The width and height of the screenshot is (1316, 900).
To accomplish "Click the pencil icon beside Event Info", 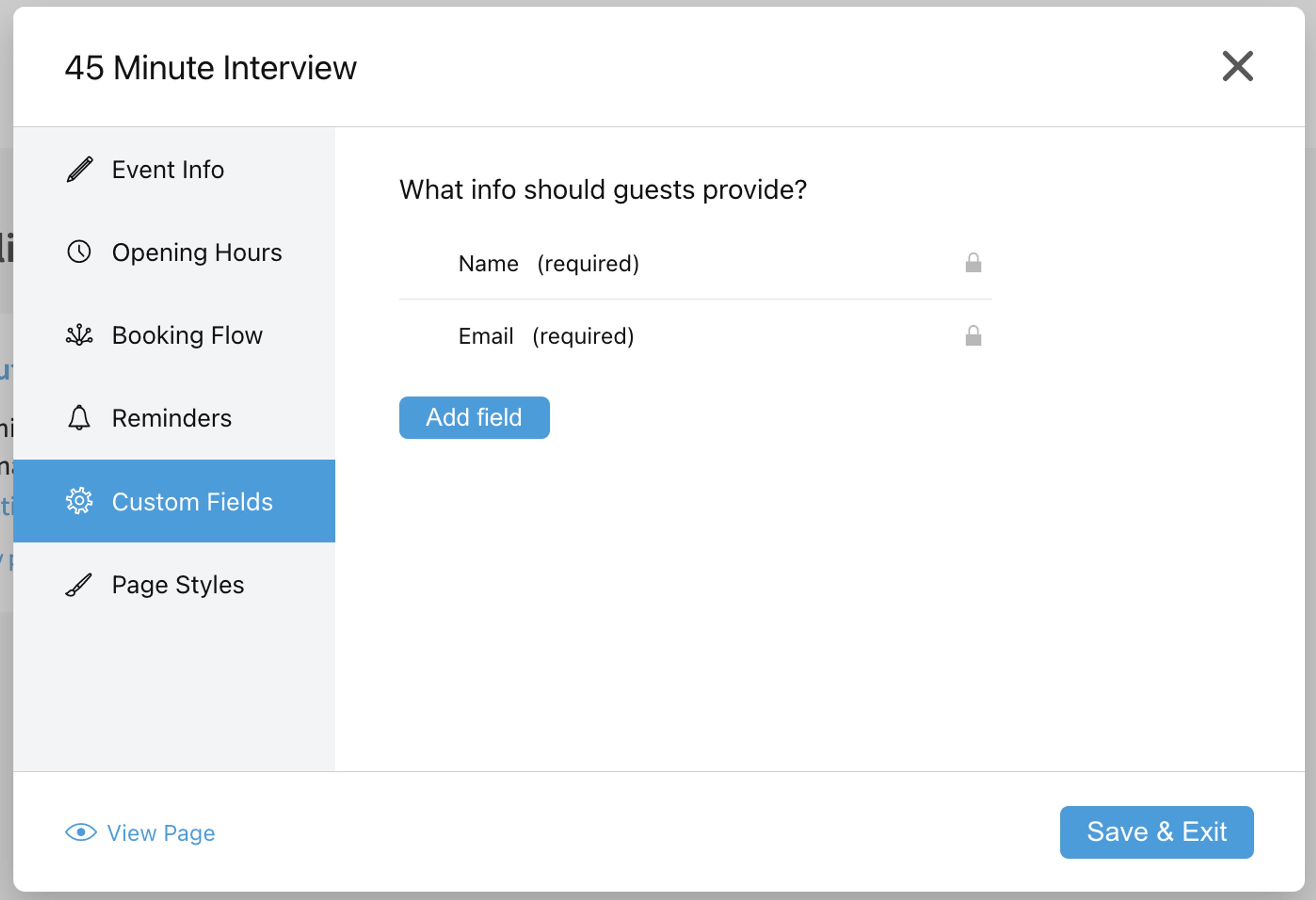I will tap(79, 169).
